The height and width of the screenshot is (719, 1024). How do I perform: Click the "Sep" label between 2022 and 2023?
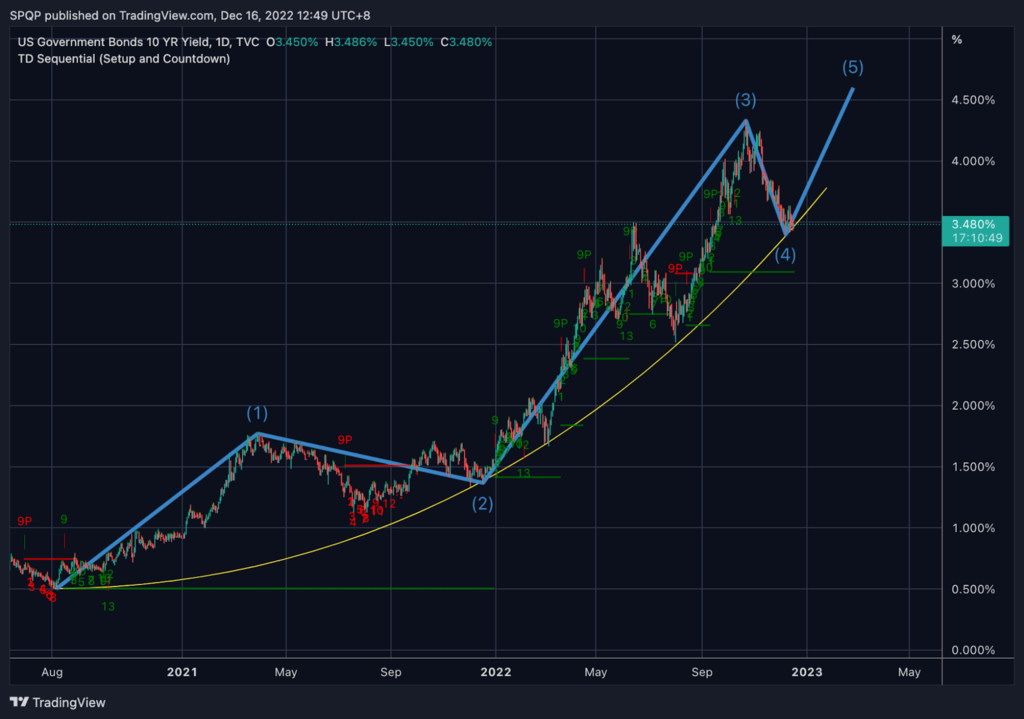tap(702, 672)
